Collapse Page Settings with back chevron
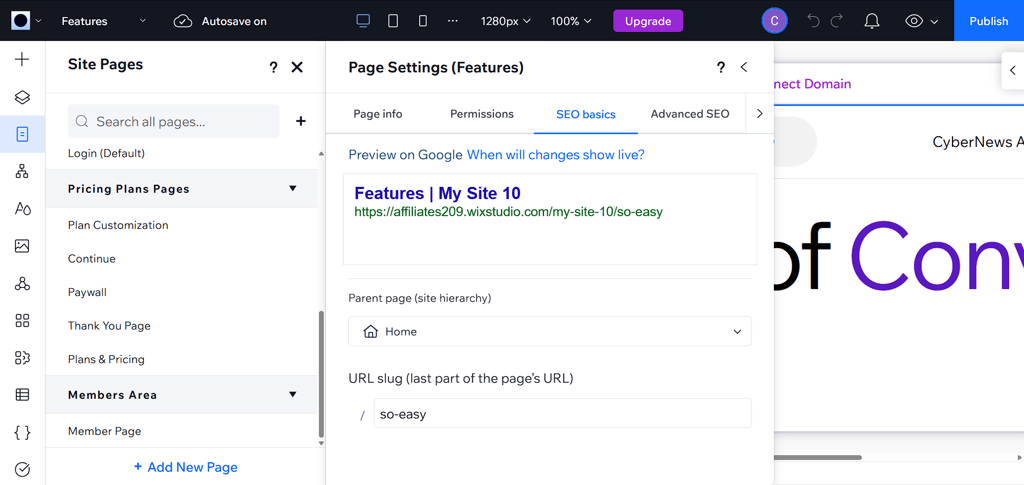 tap(743, 67)
